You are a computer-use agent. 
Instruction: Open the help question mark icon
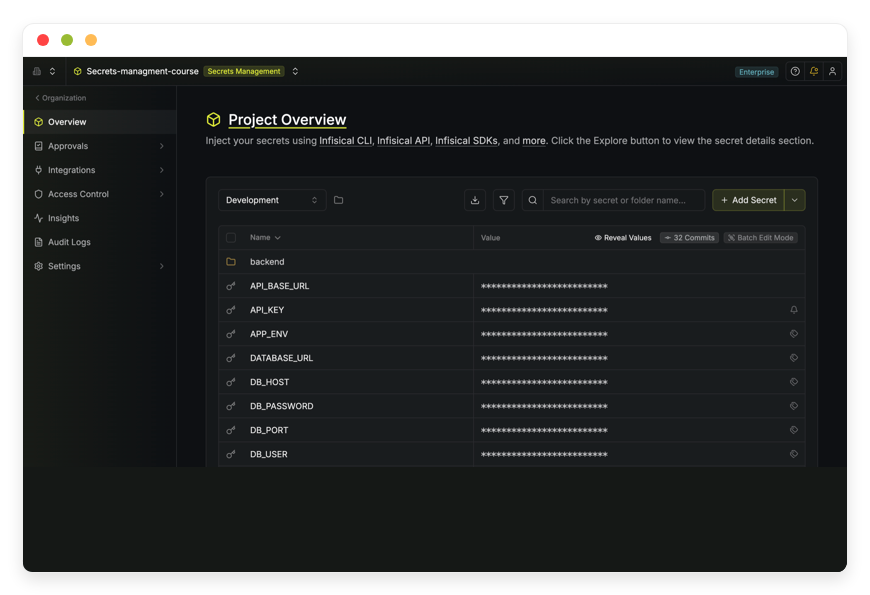coord(795,71)
